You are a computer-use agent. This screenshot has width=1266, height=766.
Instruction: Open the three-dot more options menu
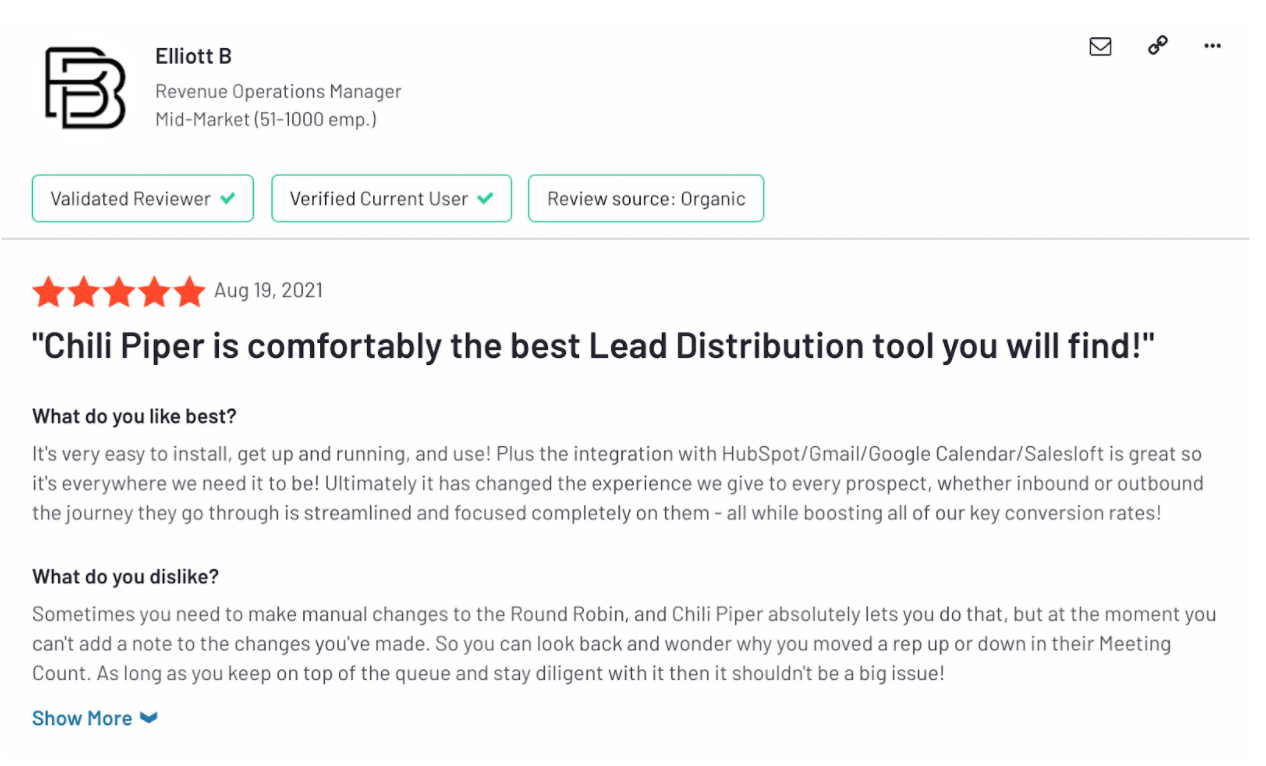coord(1213,46)
